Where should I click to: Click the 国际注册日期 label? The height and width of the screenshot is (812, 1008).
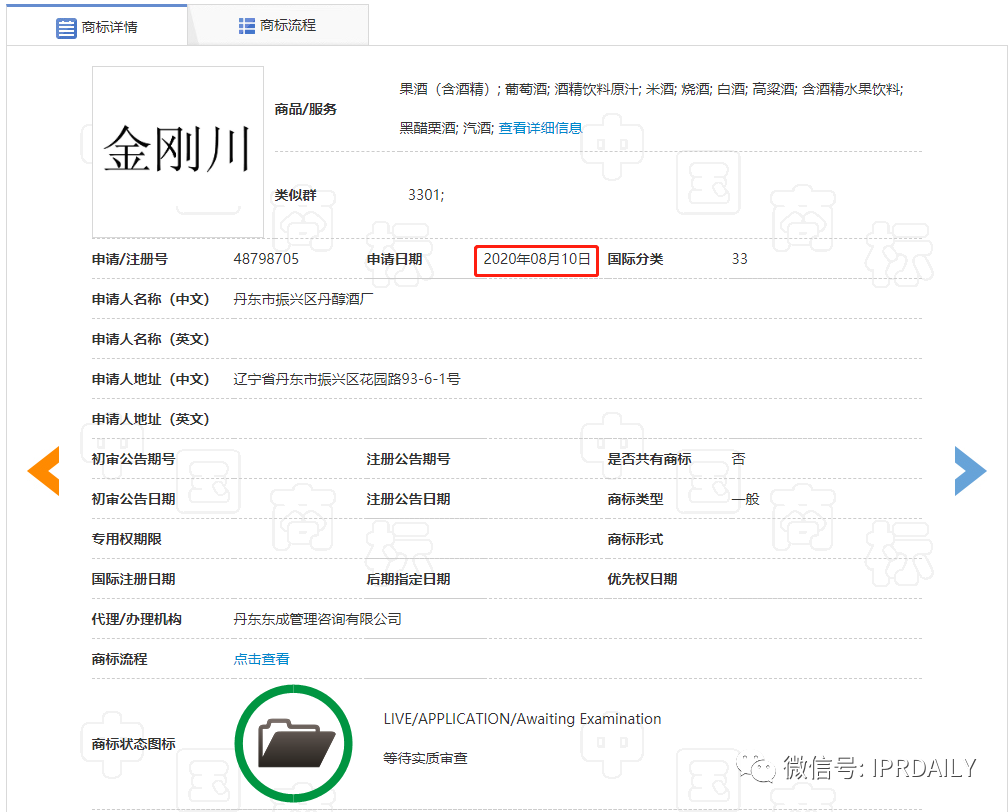133,579
